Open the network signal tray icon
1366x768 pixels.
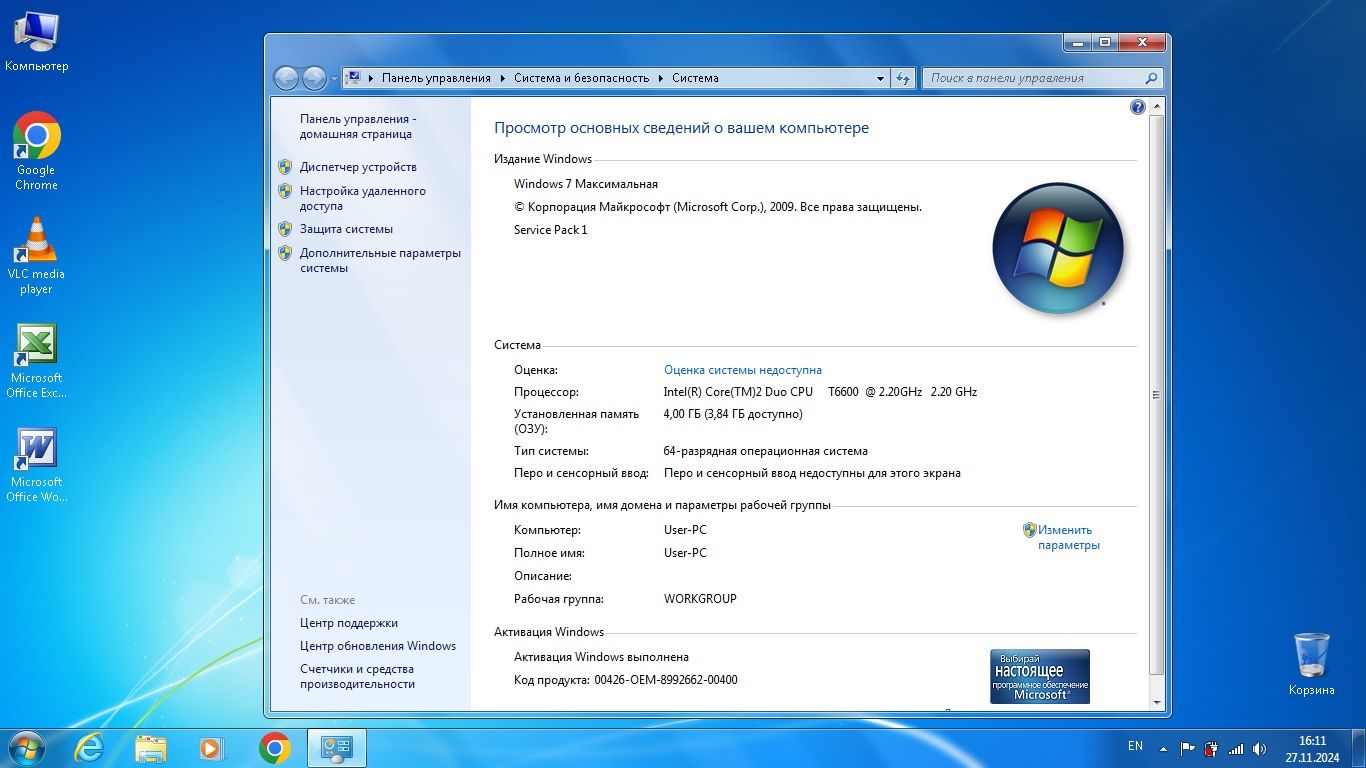click(x=1236, y=748)
